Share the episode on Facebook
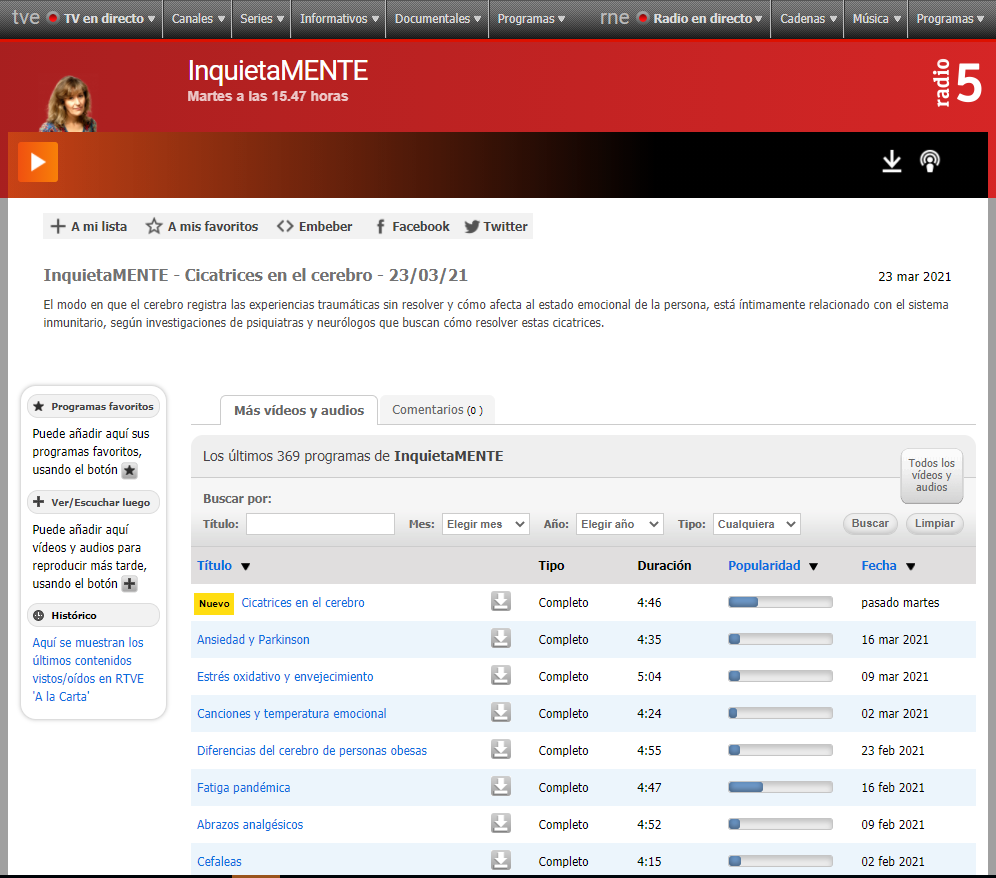The image size is (996, 878). [x=412, y=226]
